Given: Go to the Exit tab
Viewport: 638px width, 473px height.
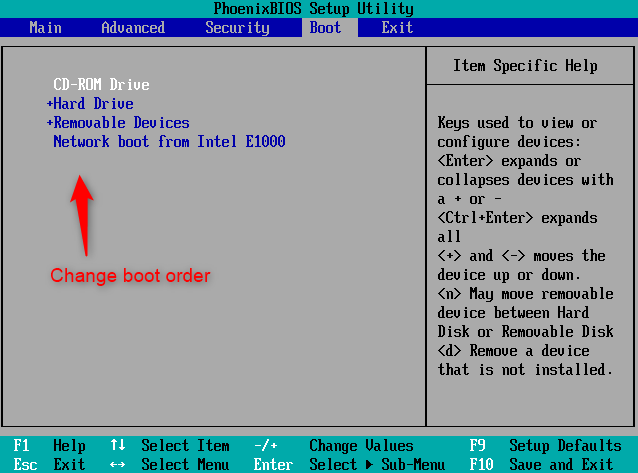Looking at the screenshot, I should [397, 28].
